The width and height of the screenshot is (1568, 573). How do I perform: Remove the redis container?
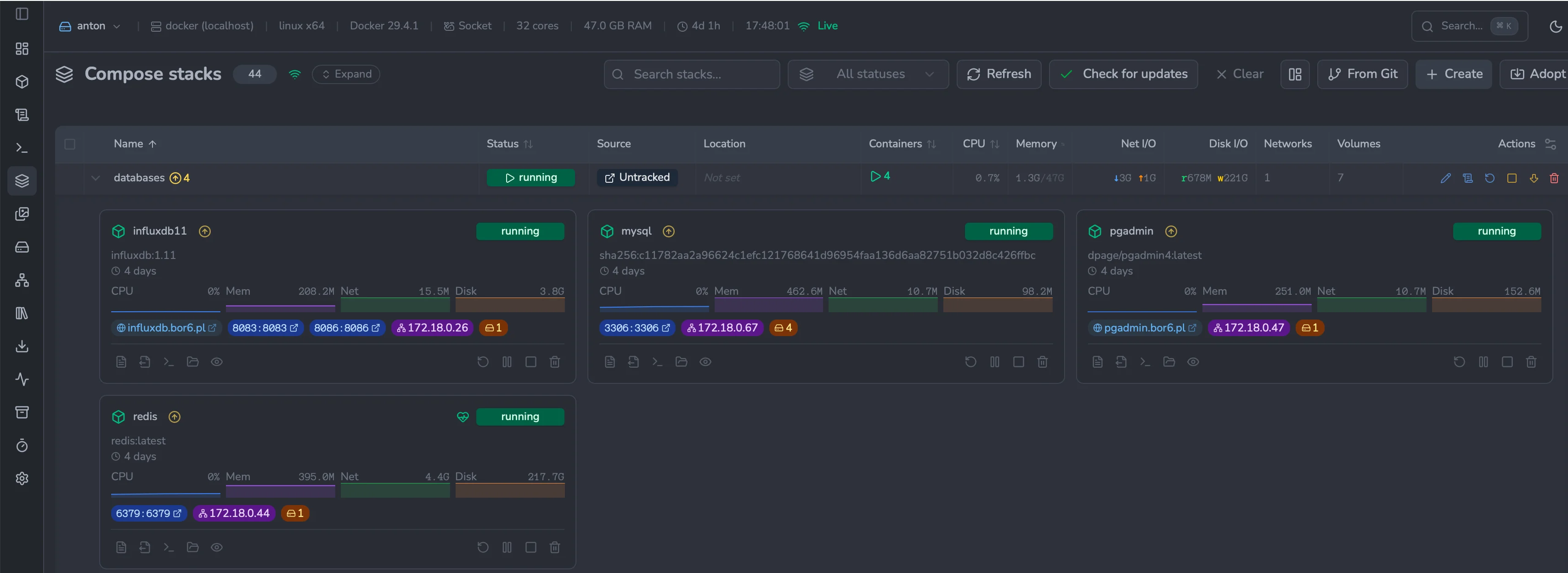point(554,547)
